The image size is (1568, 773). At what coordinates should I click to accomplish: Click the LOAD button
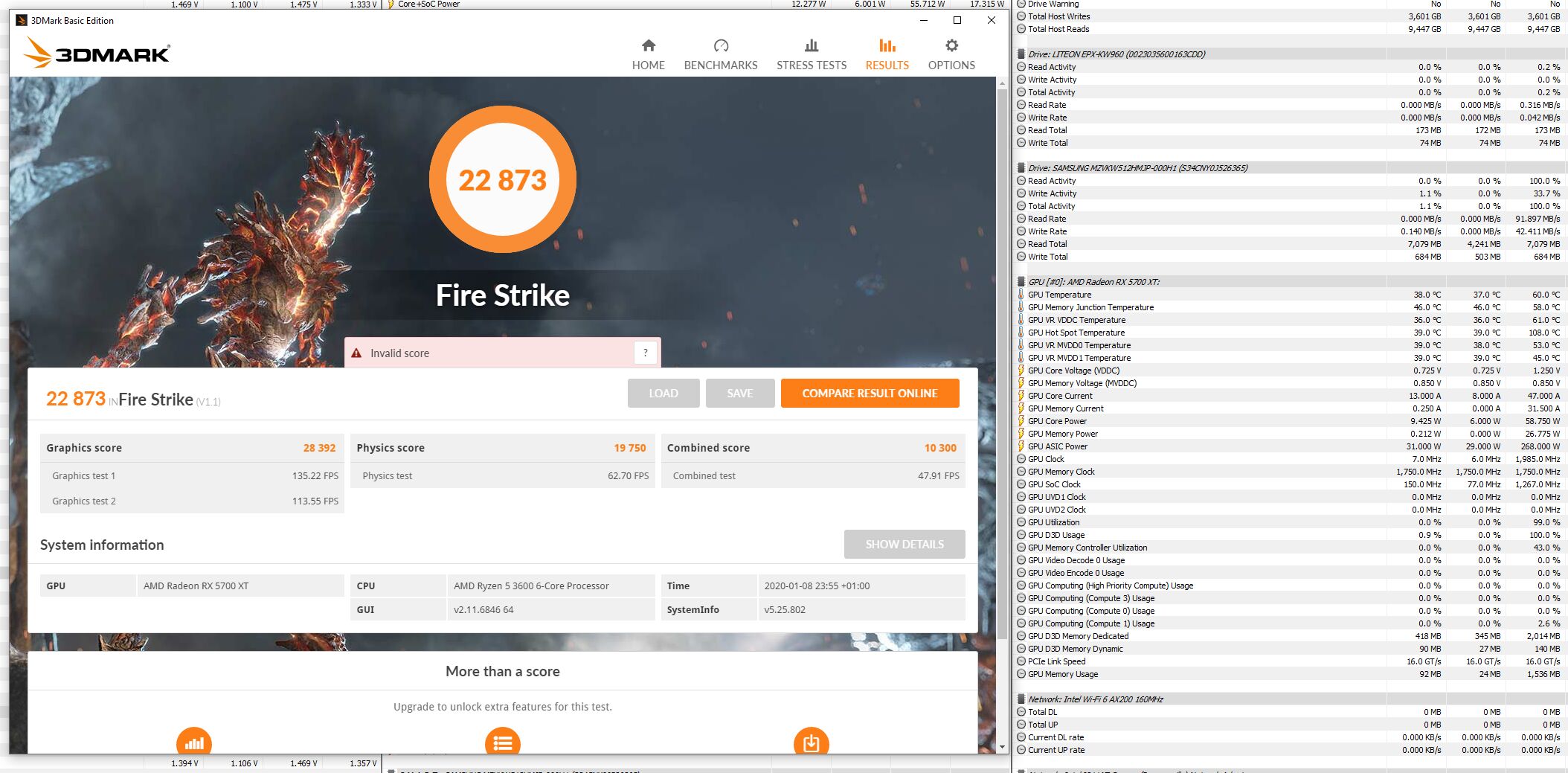[x=663, y=393]
